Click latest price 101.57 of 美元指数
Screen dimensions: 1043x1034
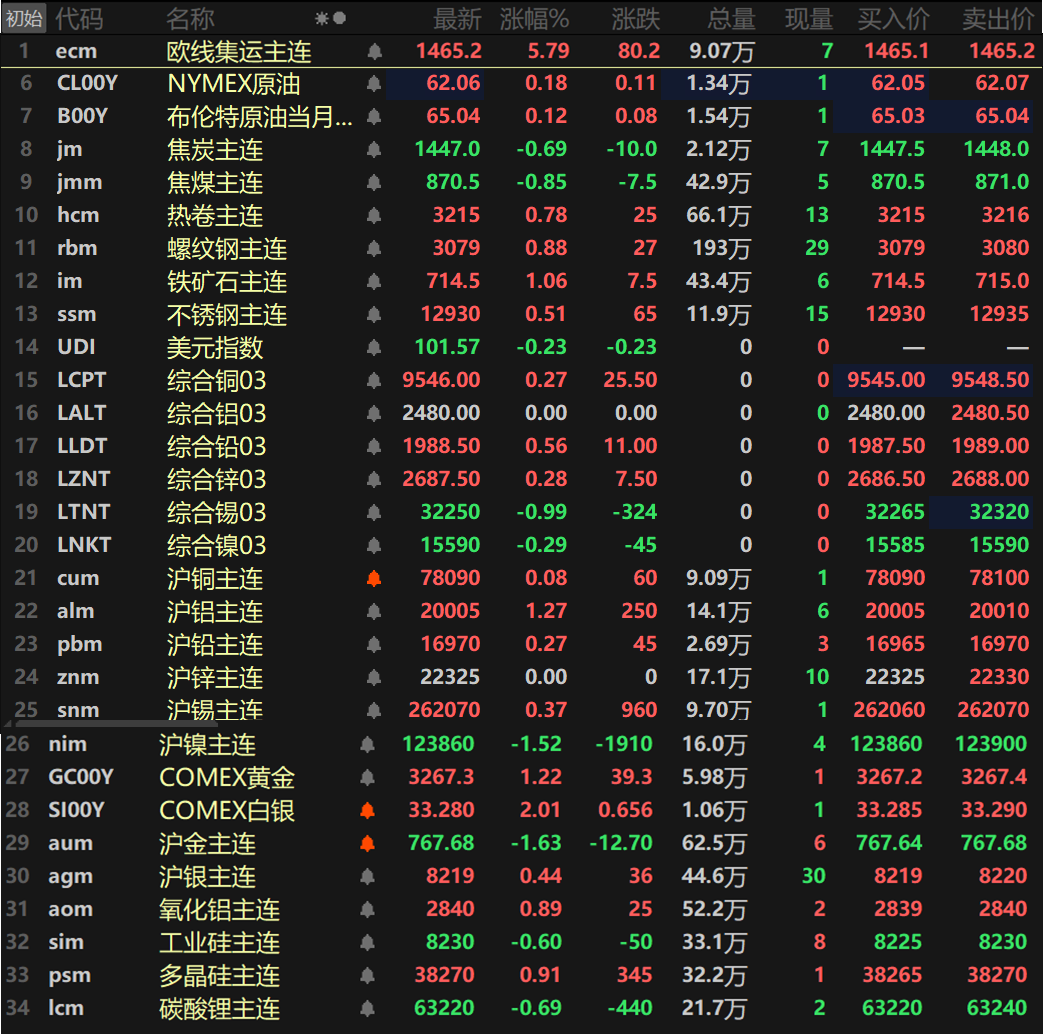tap(447, 347)
